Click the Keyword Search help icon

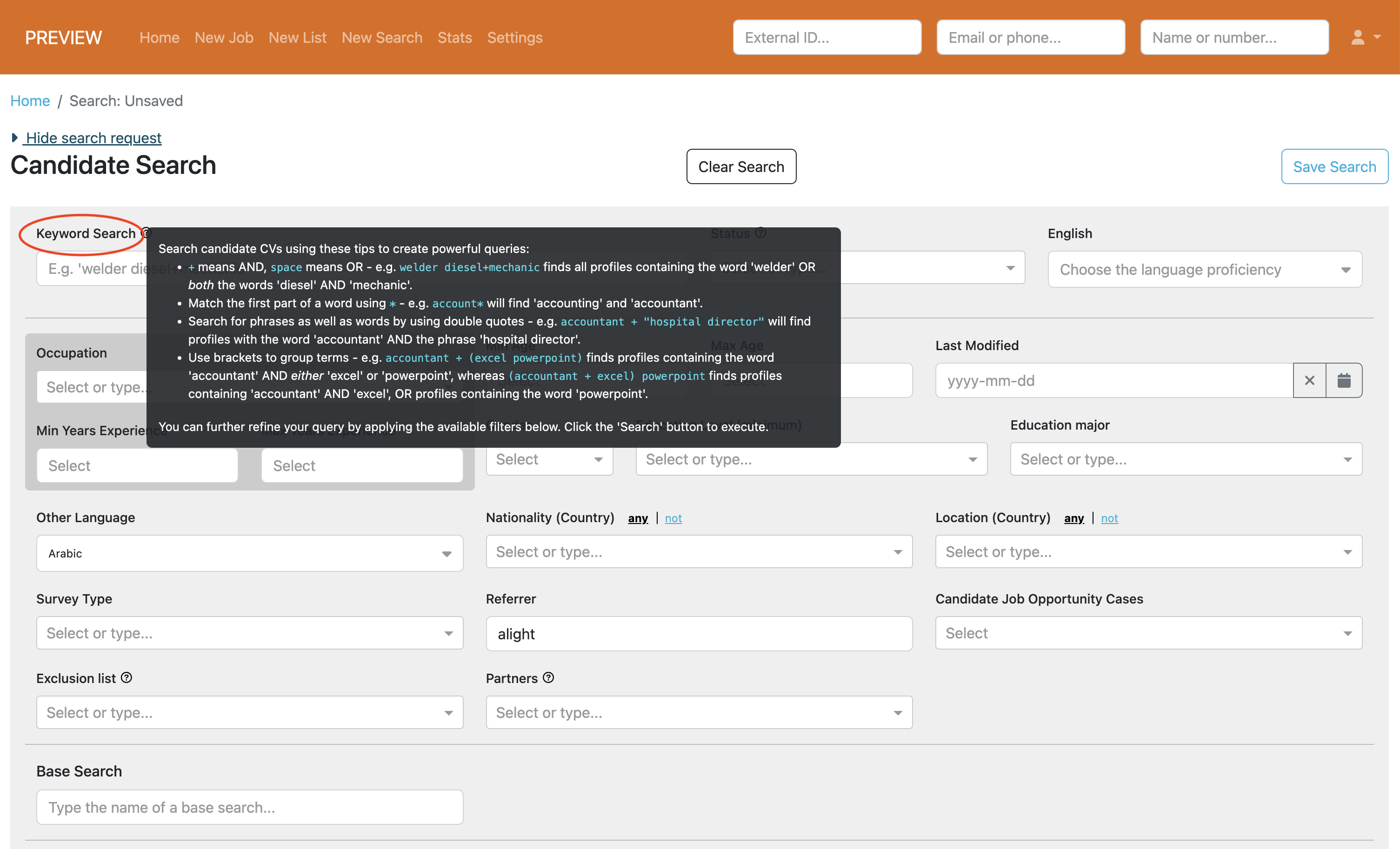[x=146, y=233]
